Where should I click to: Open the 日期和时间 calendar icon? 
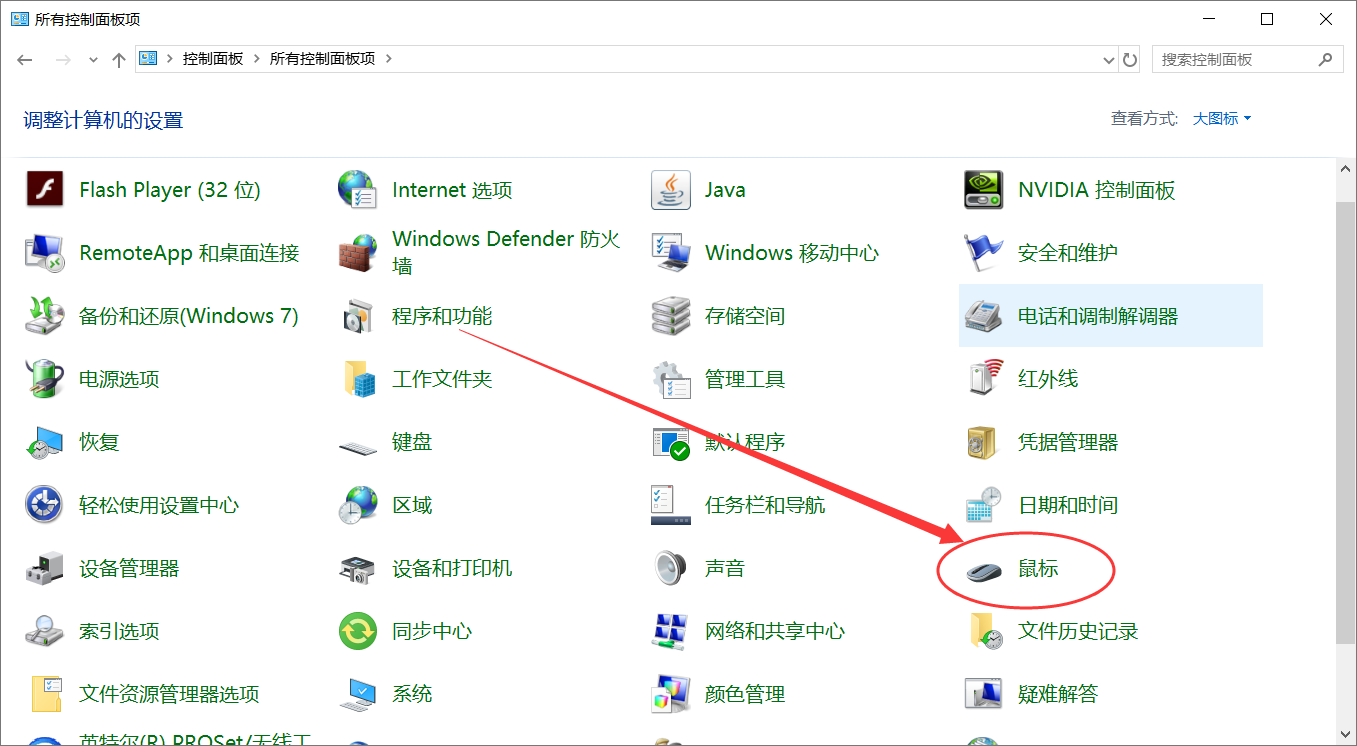983,505
